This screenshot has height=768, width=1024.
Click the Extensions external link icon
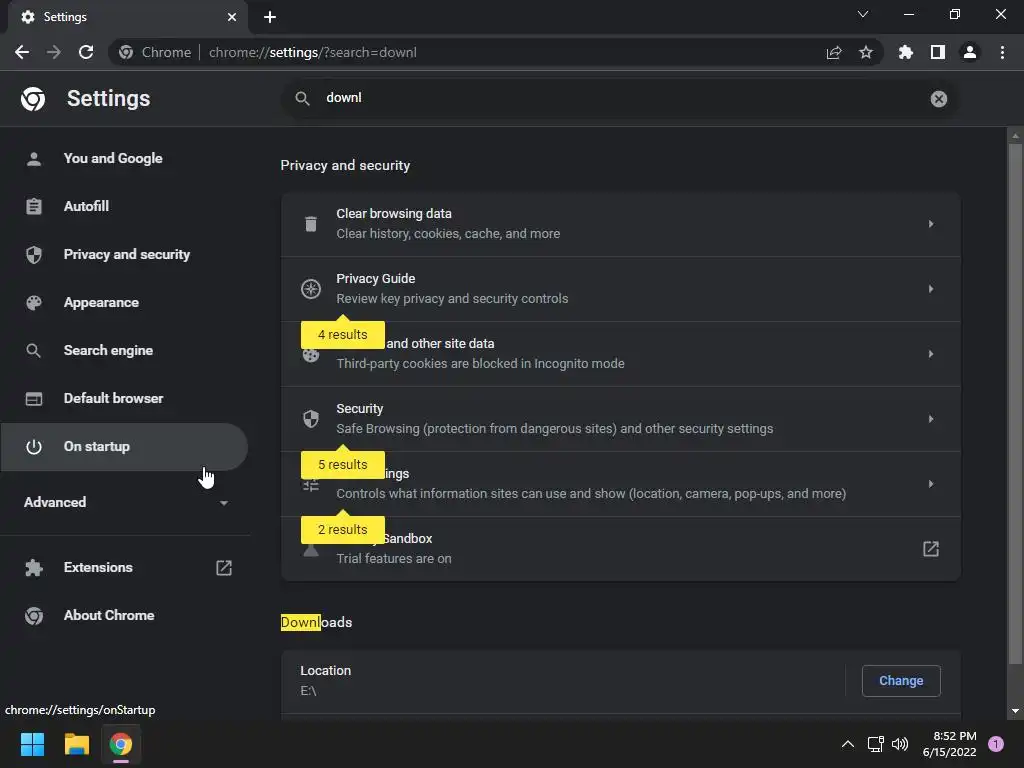pyautogui.click(x=224, y=568)
